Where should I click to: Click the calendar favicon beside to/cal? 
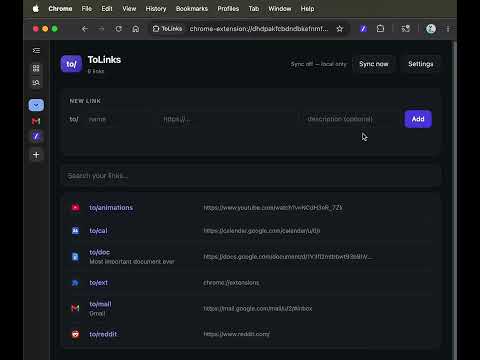[x=76, y=231]
